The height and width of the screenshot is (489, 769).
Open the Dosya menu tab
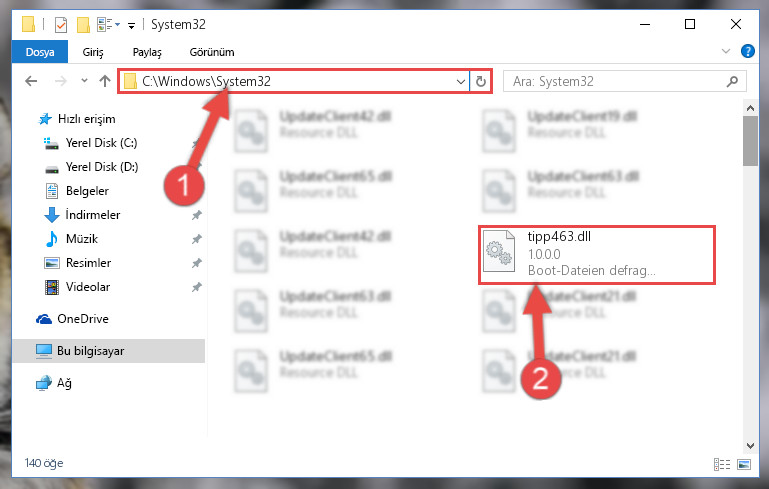[x=40, y=52]
